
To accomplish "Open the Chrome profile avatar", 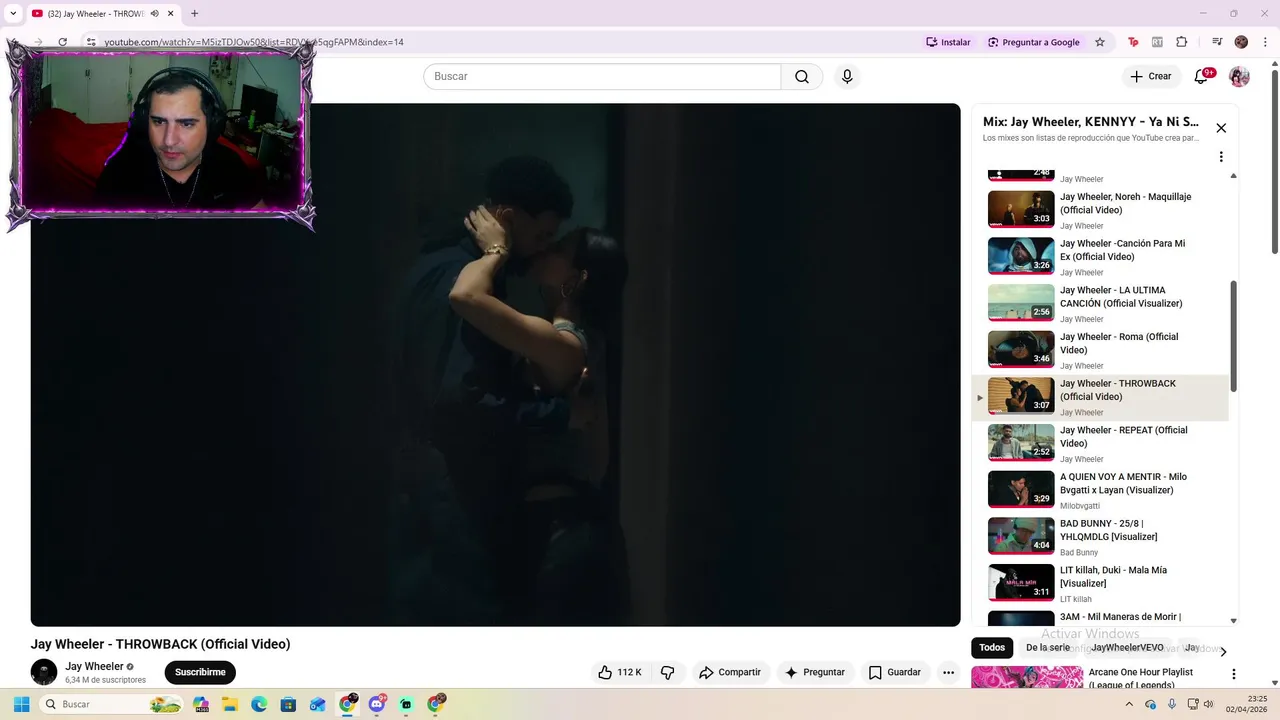I will 1241,42.
